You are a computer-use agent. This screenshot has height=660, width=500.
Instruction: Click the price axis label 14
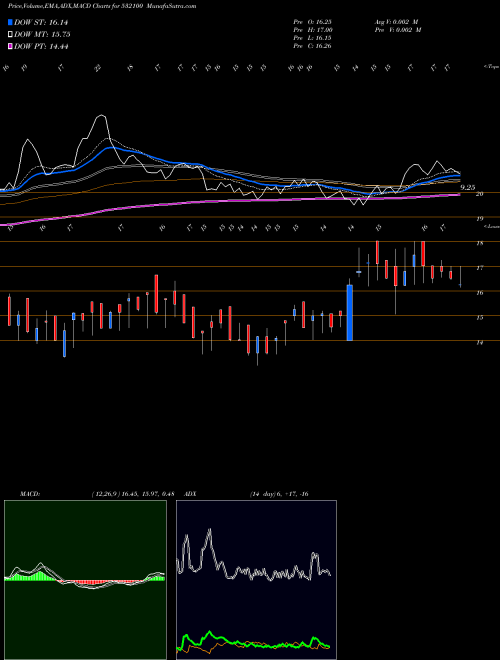tap(479, 343)
